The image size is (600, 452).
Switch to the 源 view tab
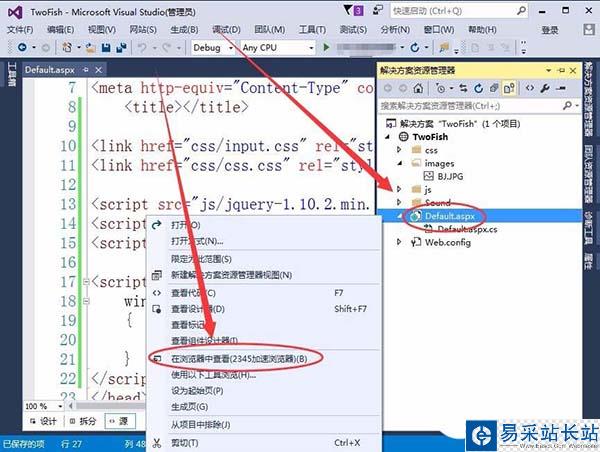[119, 421]
